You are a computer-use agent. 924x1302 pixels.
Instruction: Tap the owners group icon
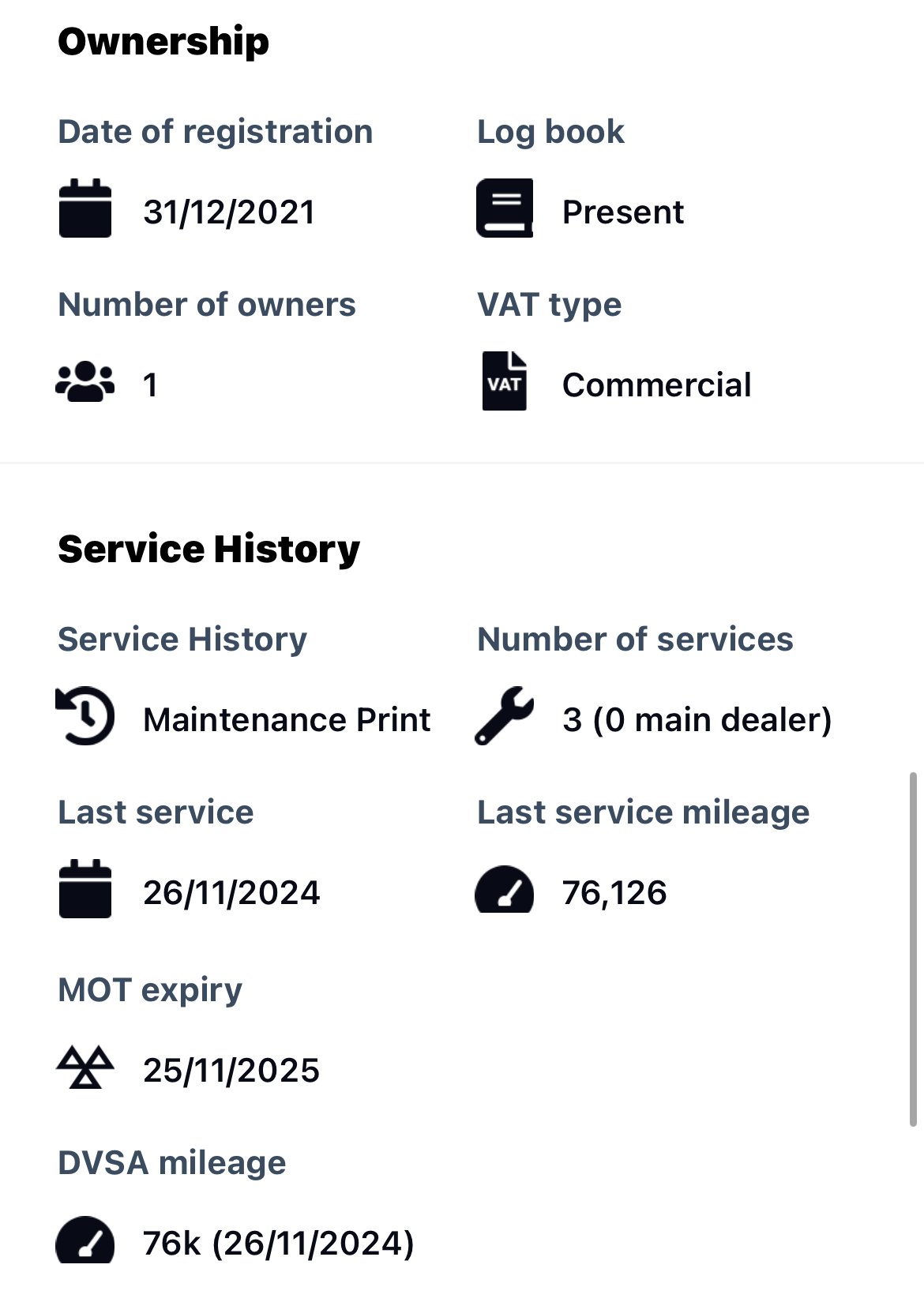85,383
